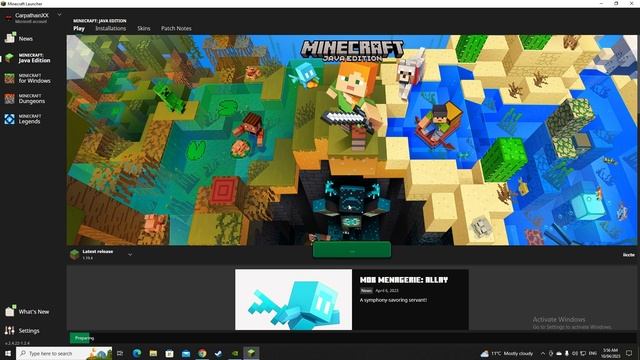Select Minecraft Java Edition in sidebar
Viewport: 640px width, 360px height.
click(28, 58)
